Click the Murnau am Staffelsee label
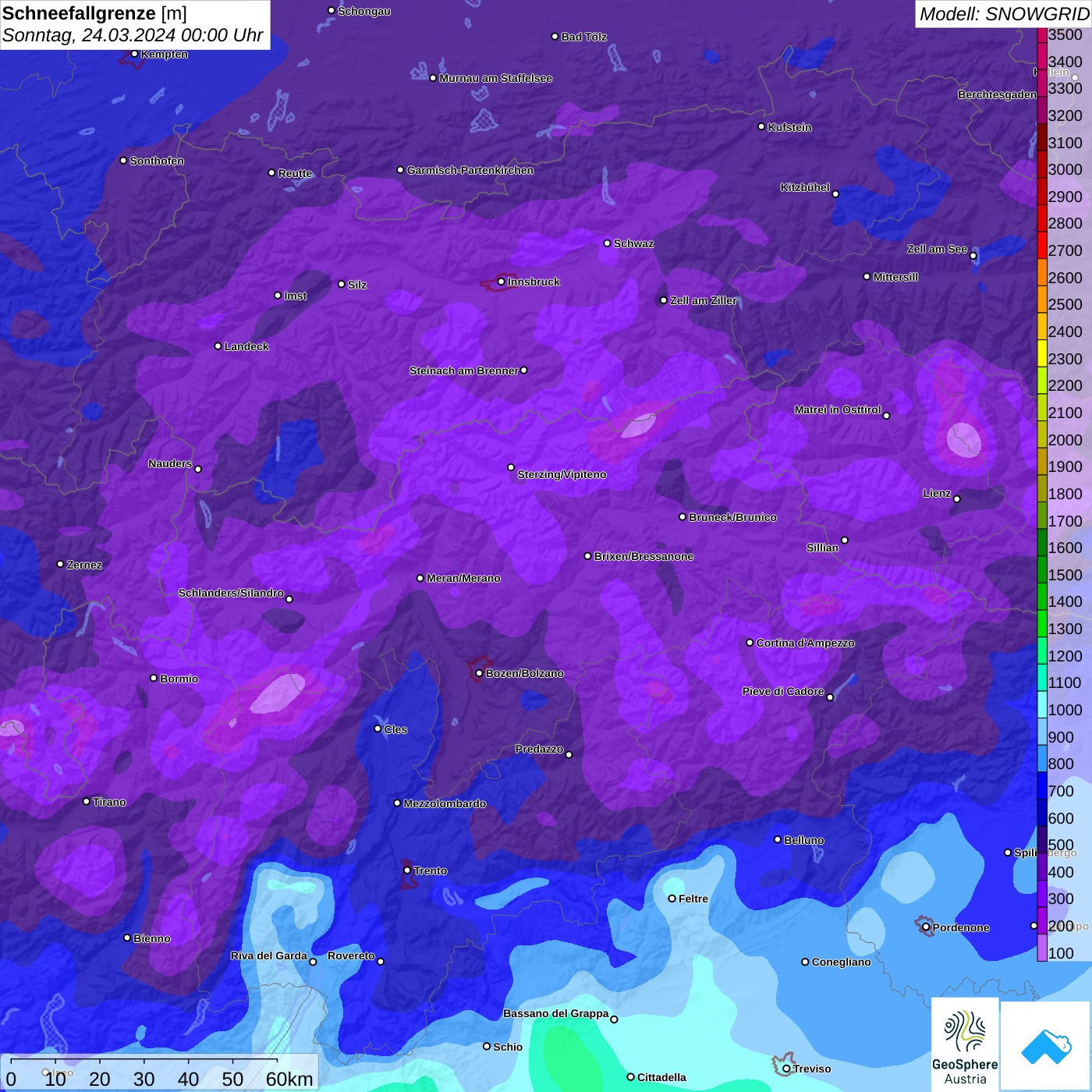Viewport: 1092px width, 1092px height. tap(496, 78)
